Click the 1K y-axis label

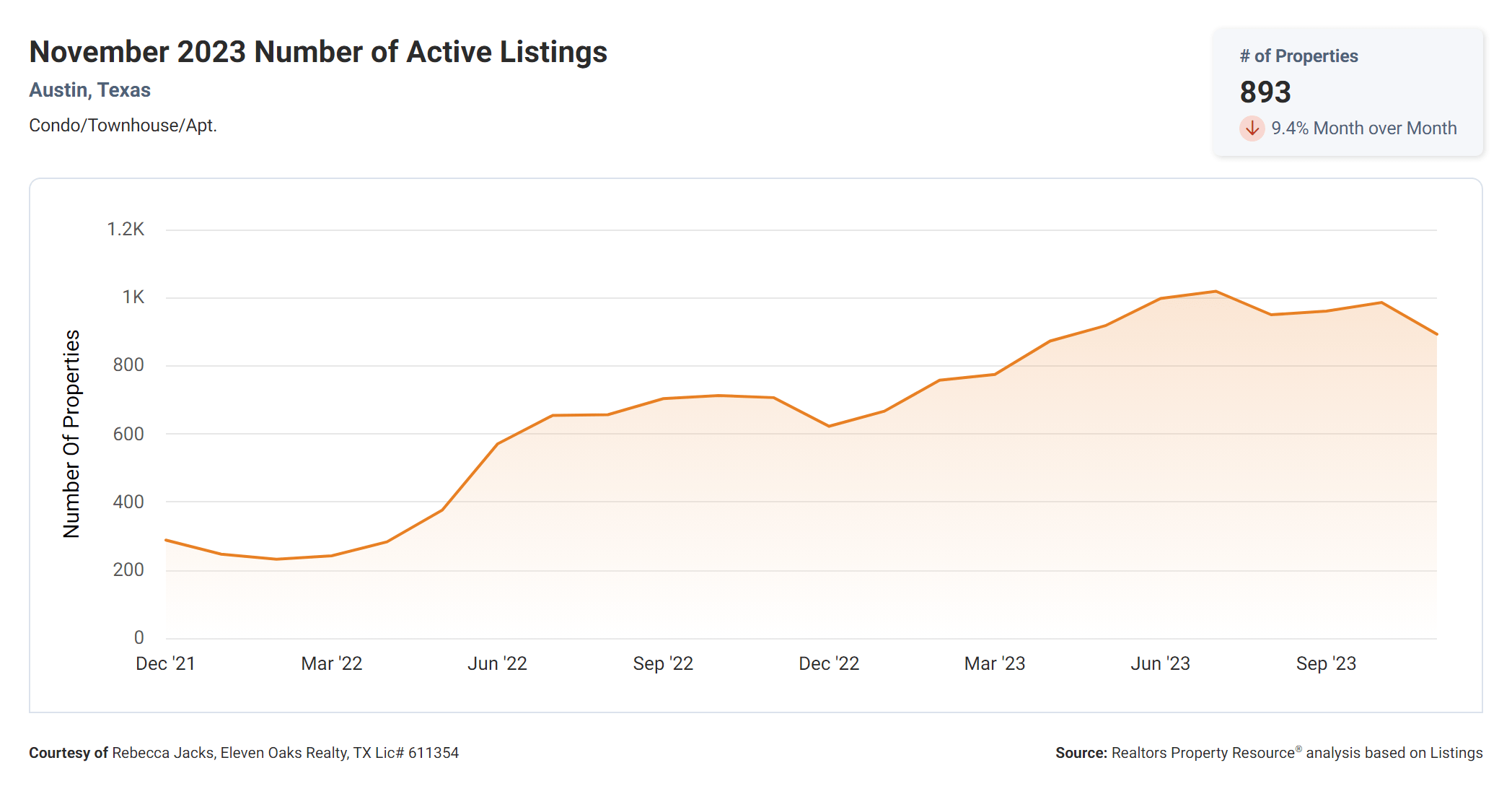133,297
